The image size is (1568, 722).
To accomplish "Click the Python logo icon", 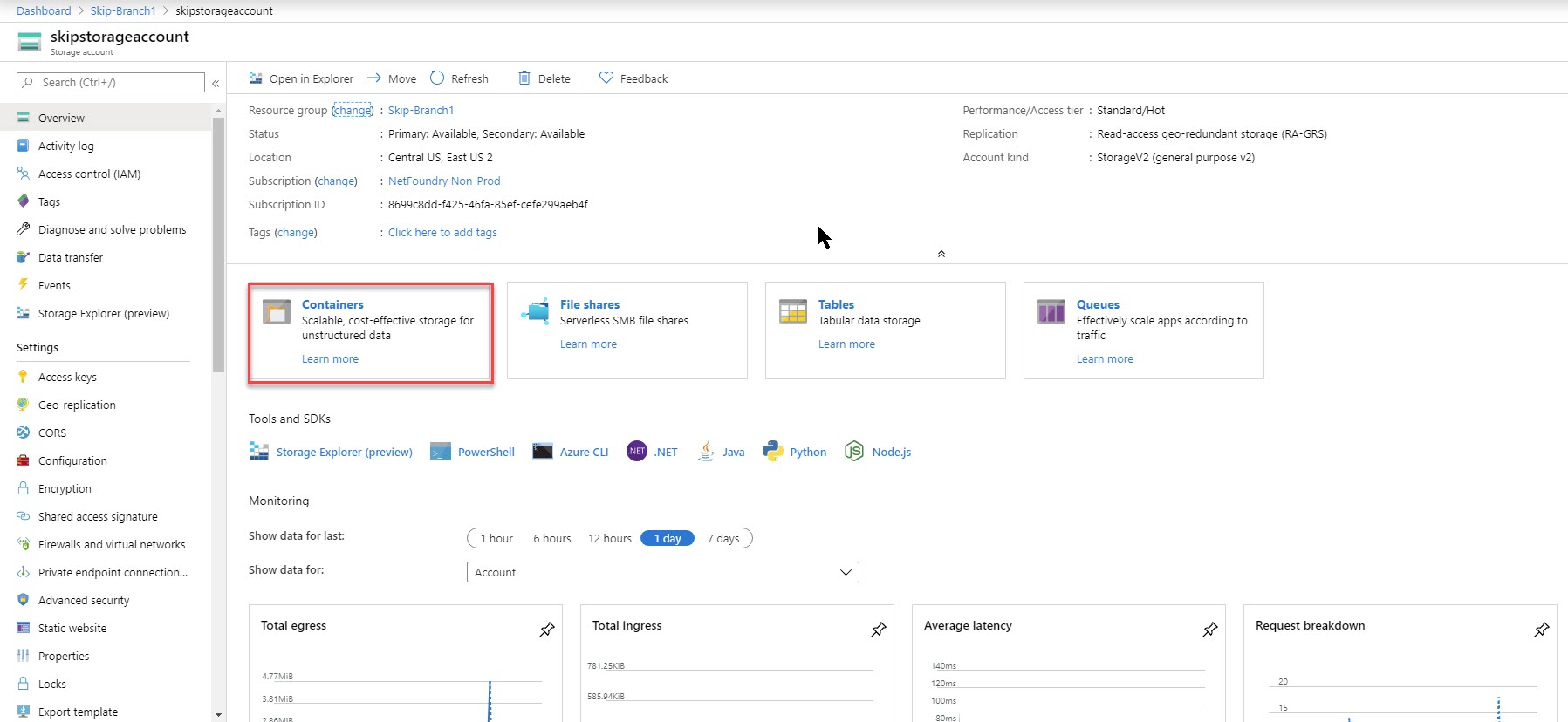I will (773, 451).
